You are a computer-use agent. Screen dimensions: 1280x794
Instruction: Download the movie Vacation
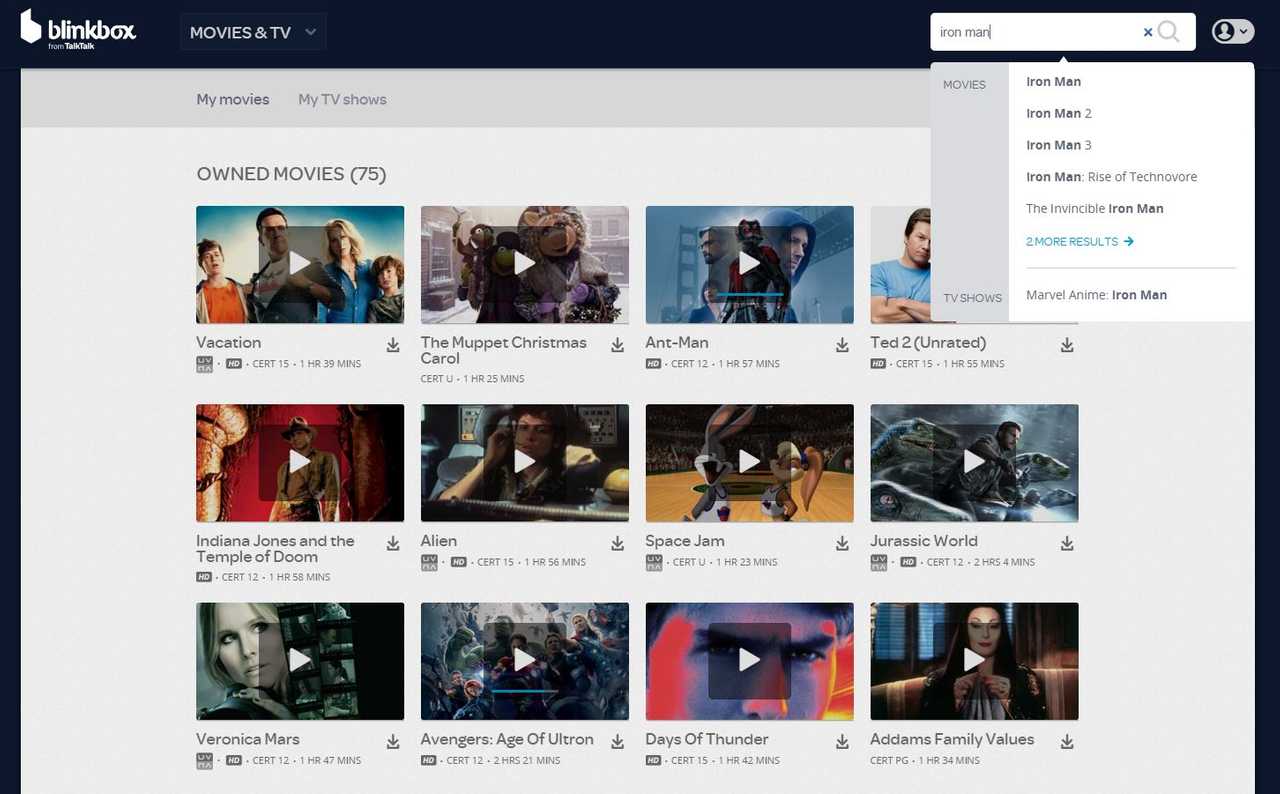[393, 345]
